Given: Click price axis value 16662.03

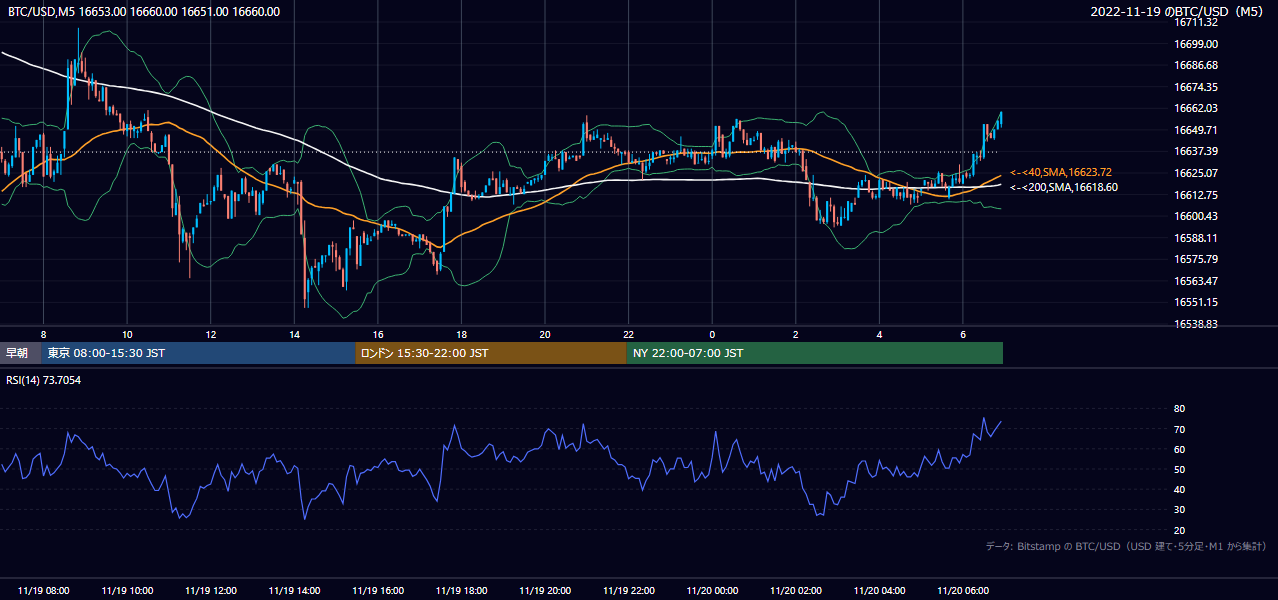Looking at the screenshot, I should point(1196,108).
